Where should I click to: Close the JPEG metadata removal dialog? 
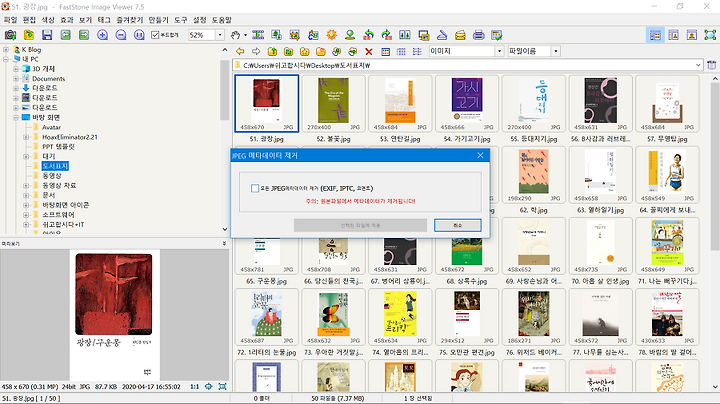[x=480, y=155]
